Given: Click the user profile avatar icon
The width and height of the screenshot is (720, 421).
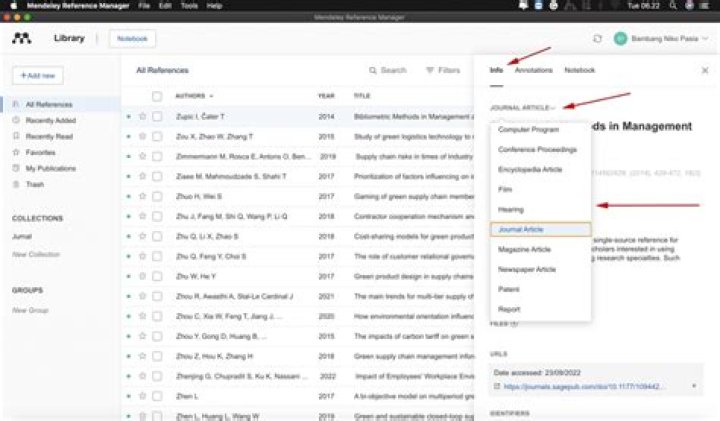Looking at the screenshot, I should pos(620,39).
